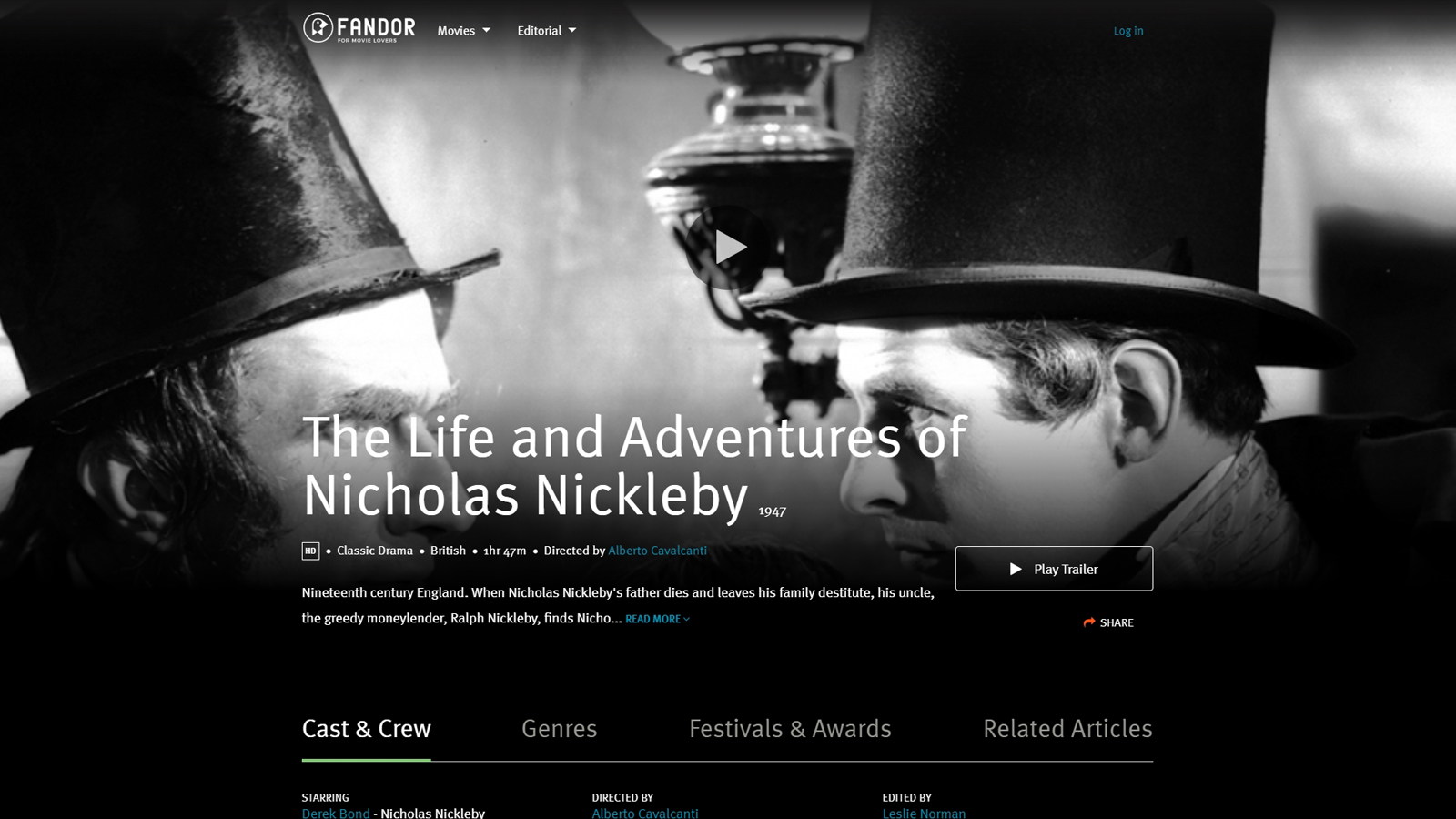Open the Movies dropdown menu
The width and height of the screenshot is (1456, 819).
click(x=463, y=31)
